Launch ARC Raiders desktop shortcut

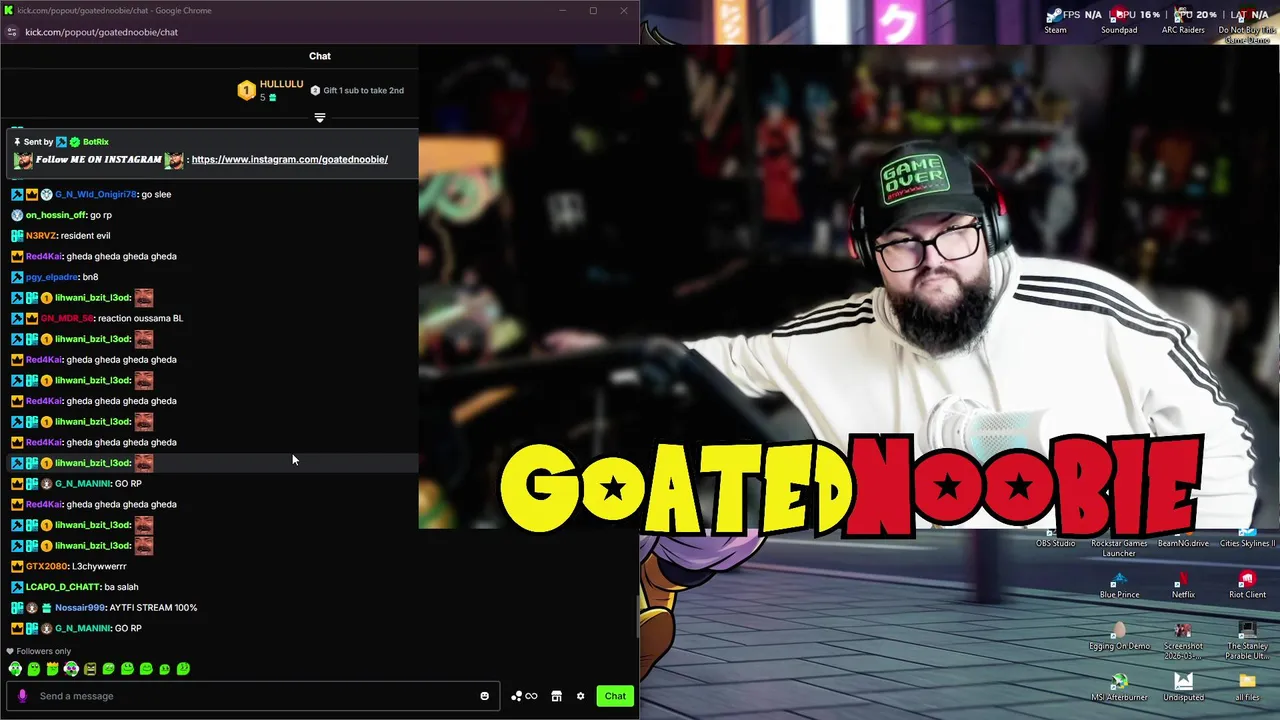point(1183,20)
